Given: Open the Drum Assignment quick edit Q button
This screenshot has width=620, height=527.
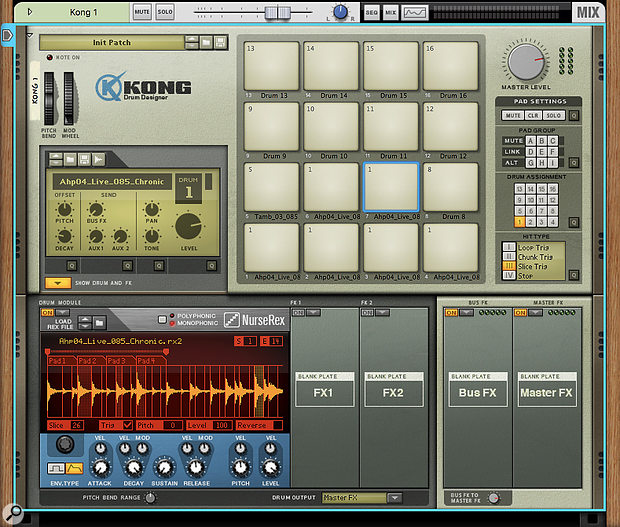Looking at the screenshot, I should click(x=574, y=222).
